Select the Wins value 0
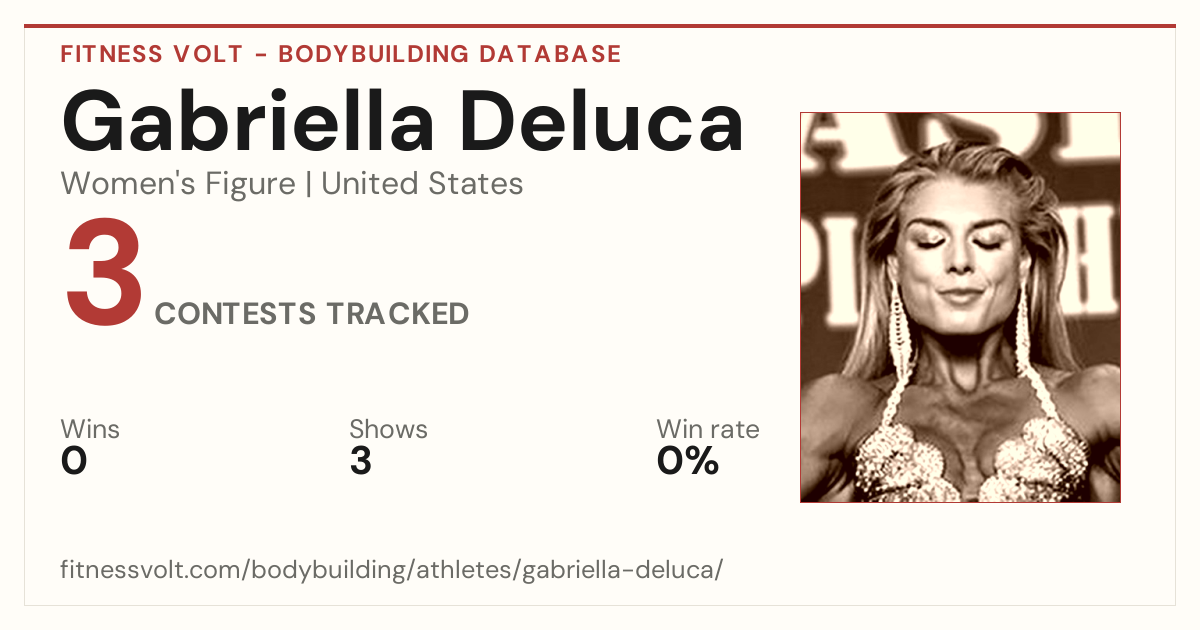1200x630 pixels. point(74,461)
